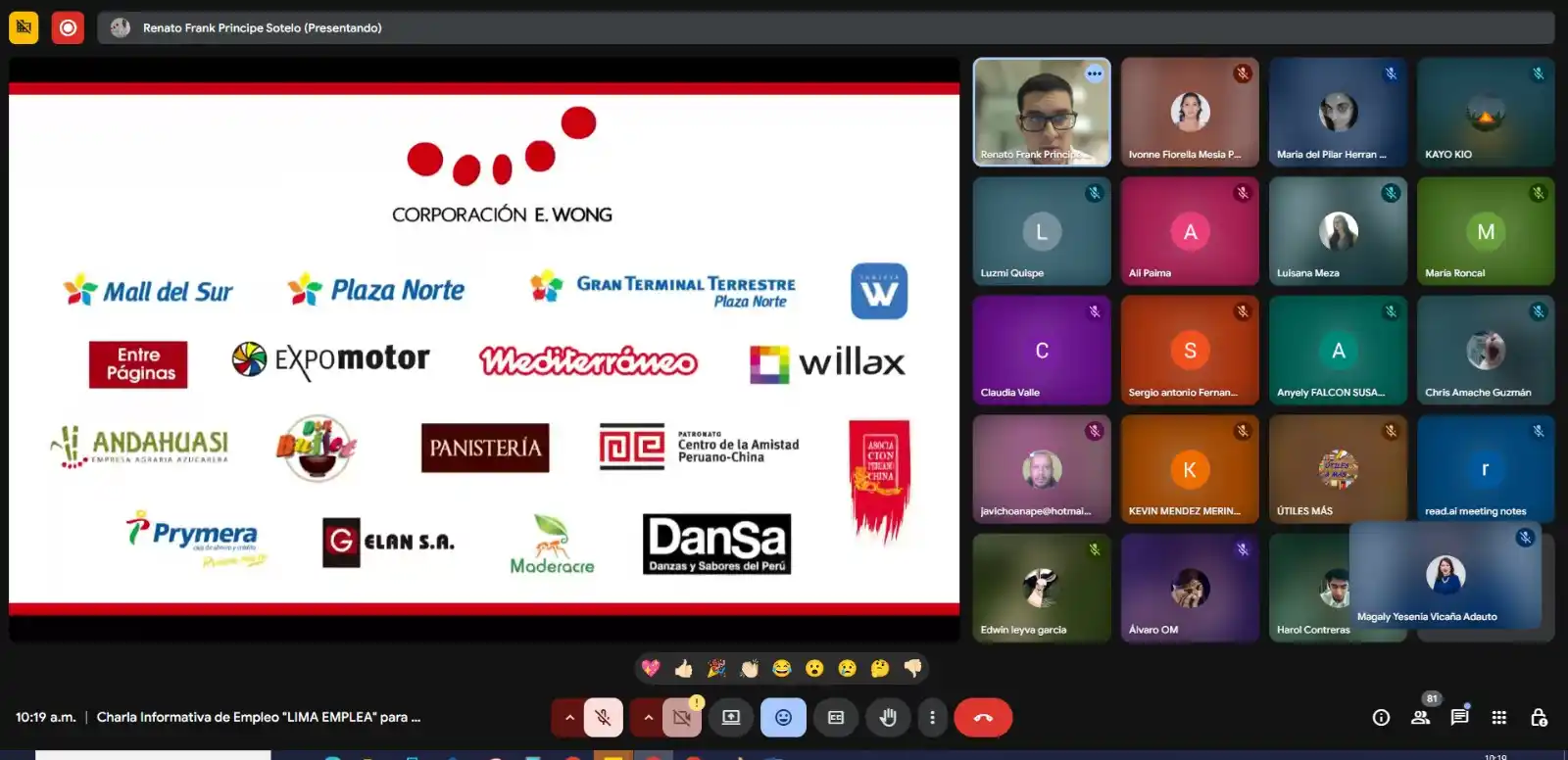Toggle the raise hand button
This screenshot has height=760, width=1568.
click(888, 718)
